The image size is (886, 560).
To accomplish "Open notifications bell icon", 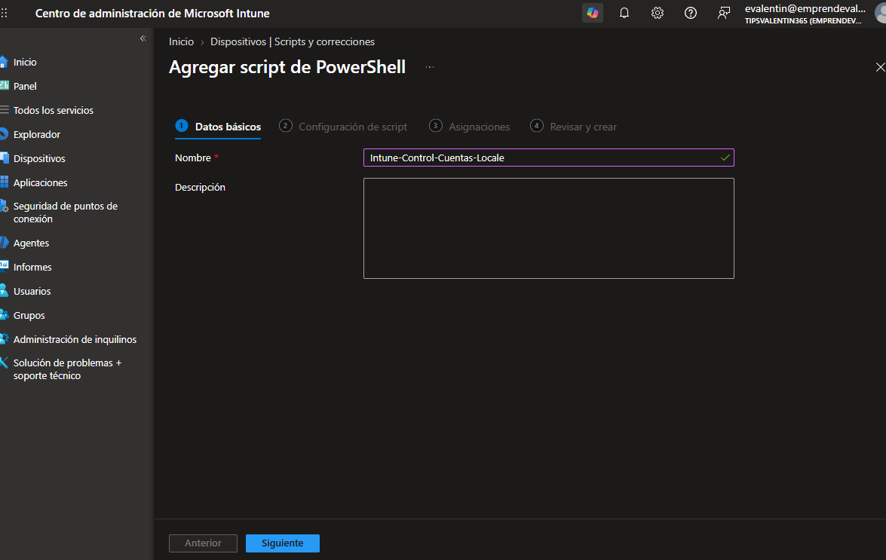I will point(624,13).
